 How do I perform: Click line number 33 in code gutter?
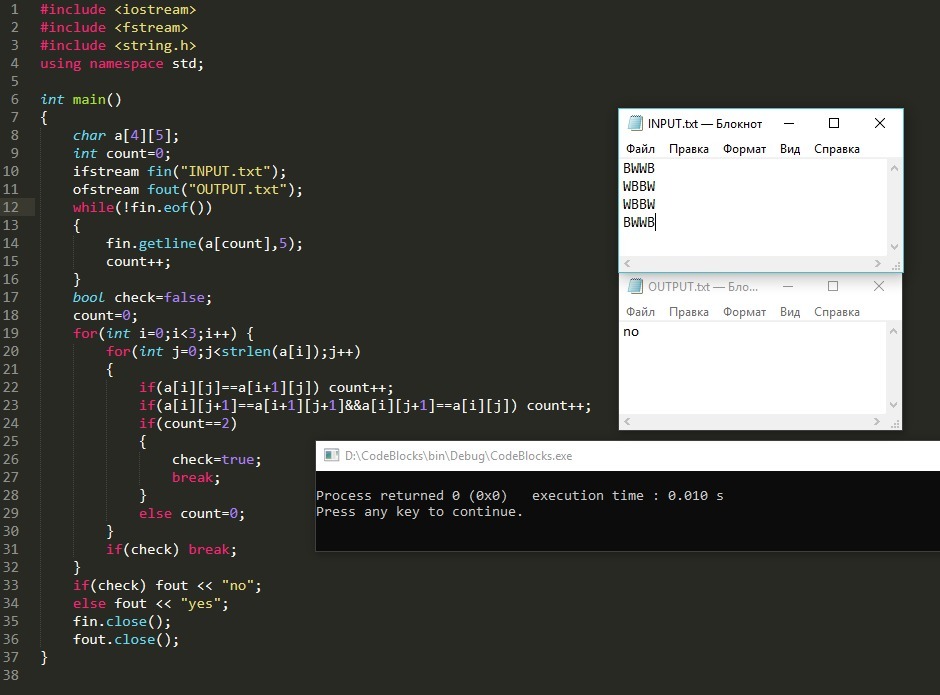[x=11, y=585]
